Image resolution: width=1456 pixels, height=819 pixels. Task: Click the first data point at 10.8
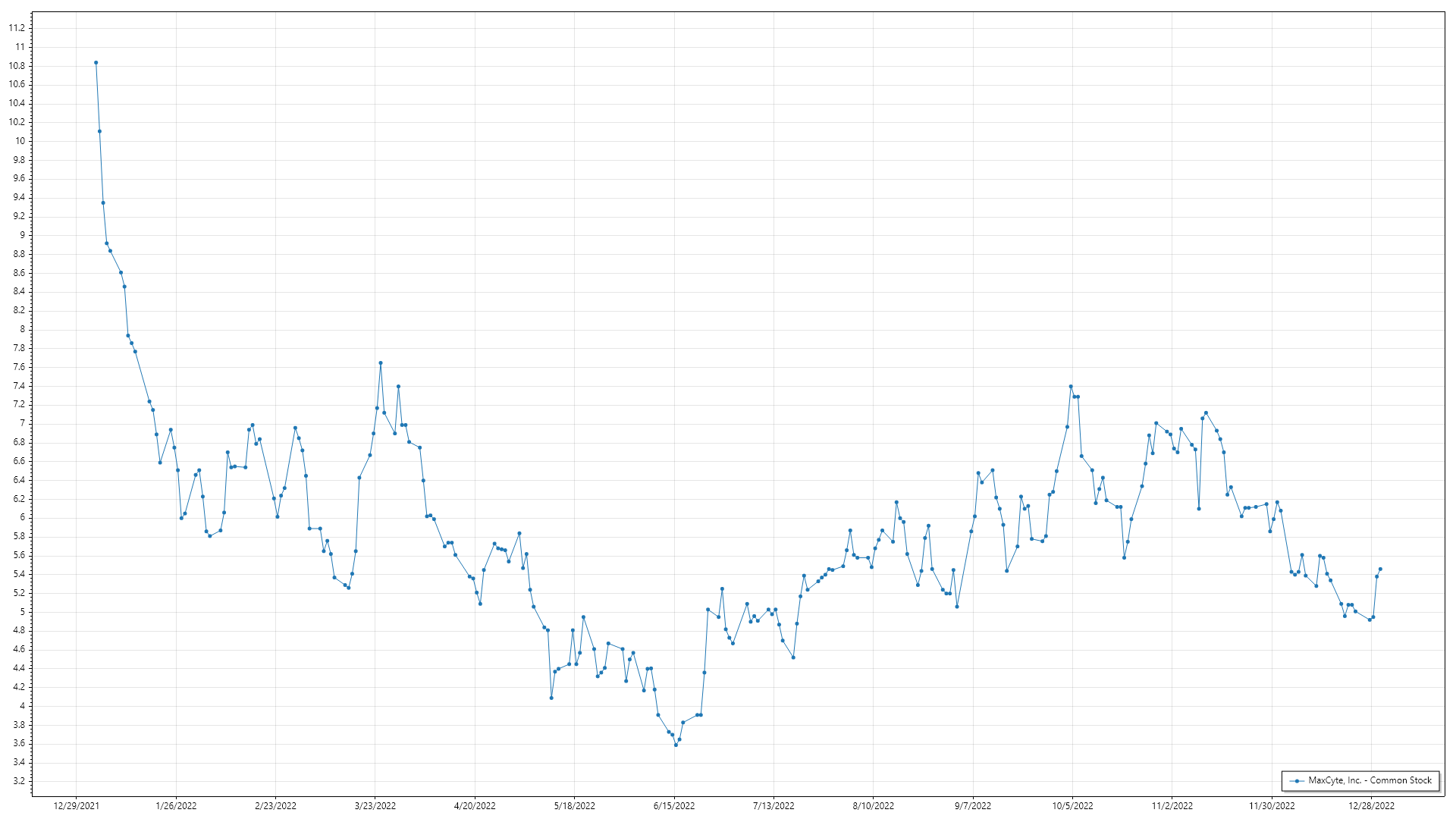pos(96,63)
